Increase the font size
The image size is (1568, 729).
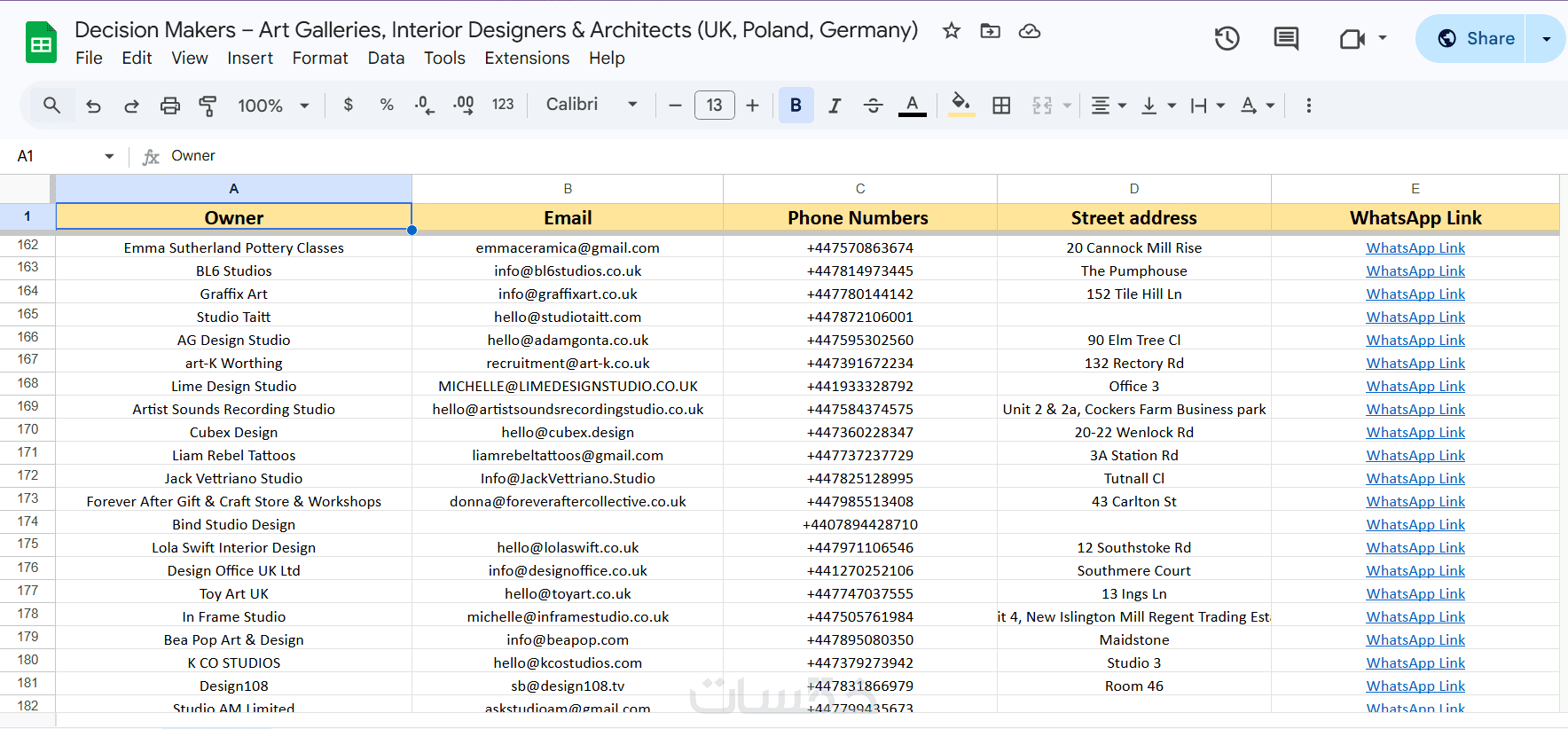coord(753,106)
